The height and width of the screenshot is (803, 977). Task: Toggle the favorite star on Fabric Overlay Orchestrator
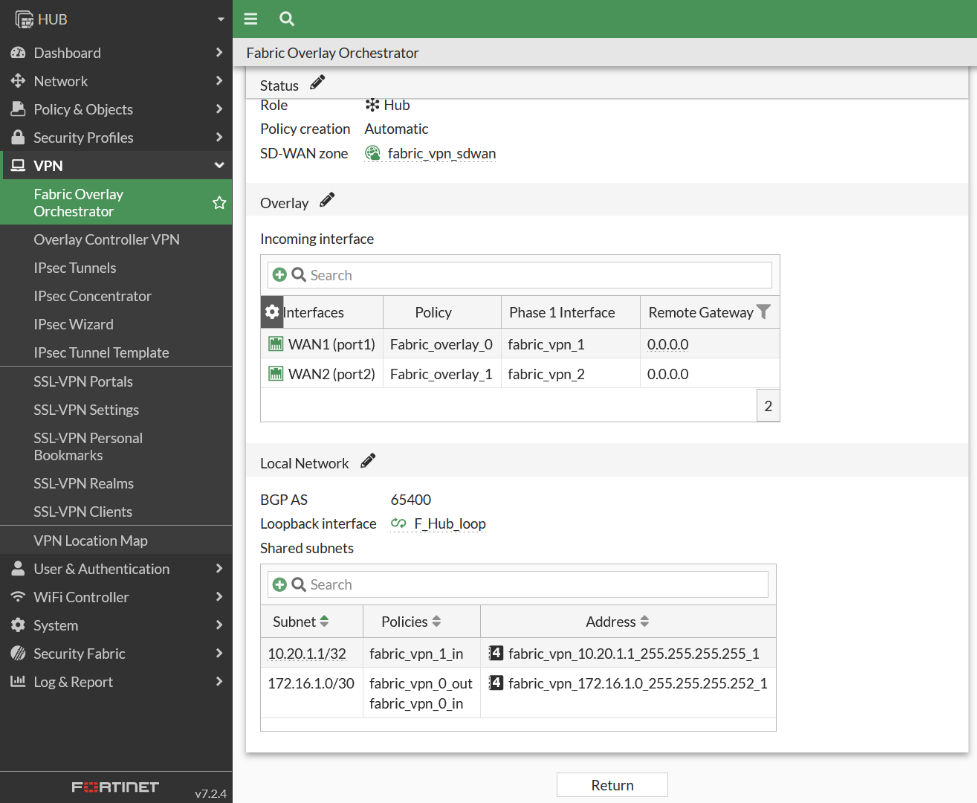coord(217,201)
